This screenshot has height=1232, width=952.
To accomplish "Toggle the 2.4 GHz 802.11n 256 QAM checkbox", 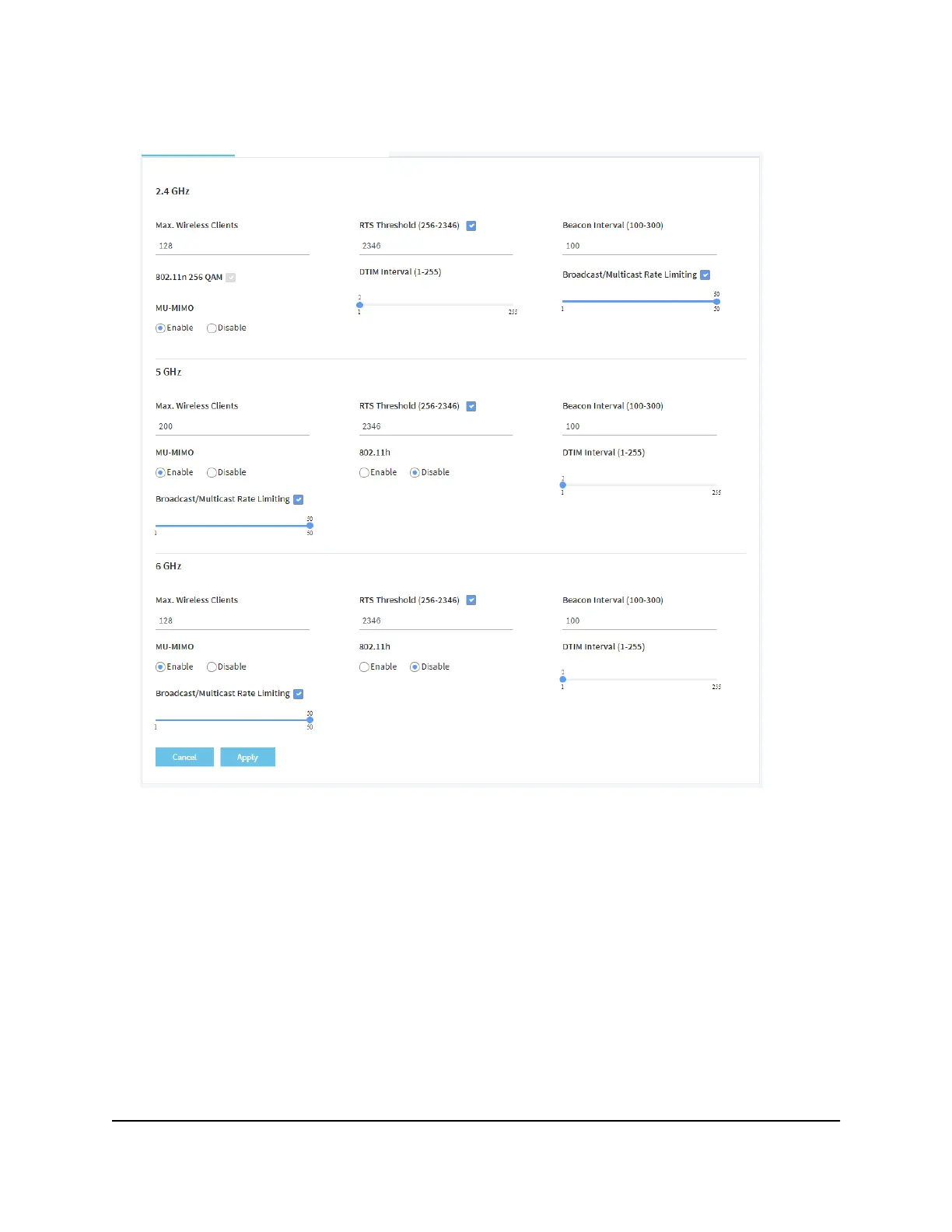I will (231, 278).
